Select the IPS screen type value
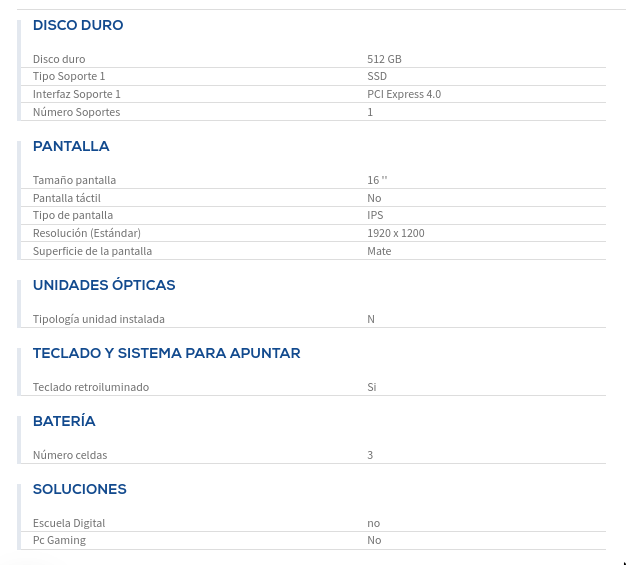Viewport: 626px width, 565px height. [375, 215]
